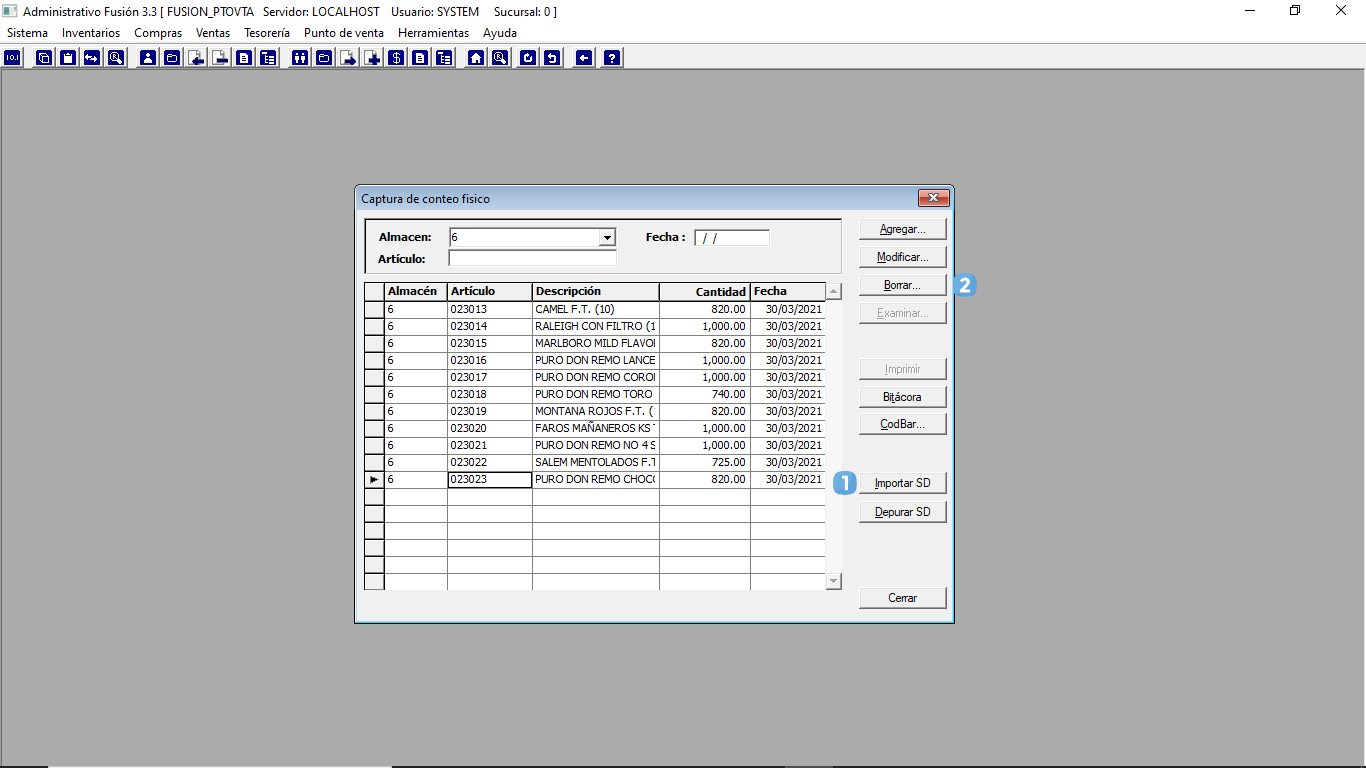
Task: Click the list icon left of the house icon
Action: click(x=444, y=58)
